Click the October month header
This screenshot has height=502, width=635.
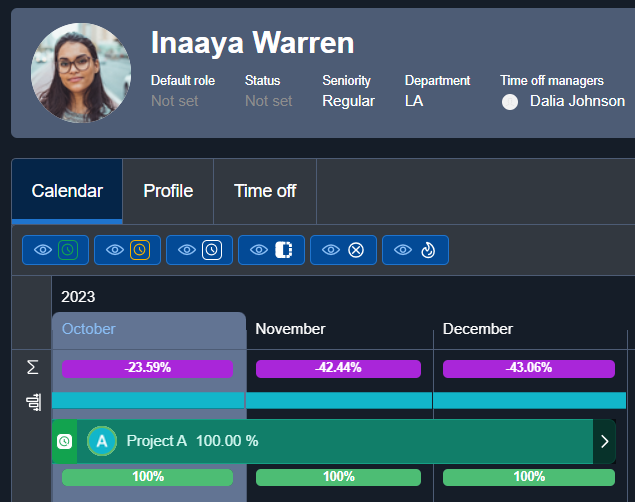pos(89,329)
